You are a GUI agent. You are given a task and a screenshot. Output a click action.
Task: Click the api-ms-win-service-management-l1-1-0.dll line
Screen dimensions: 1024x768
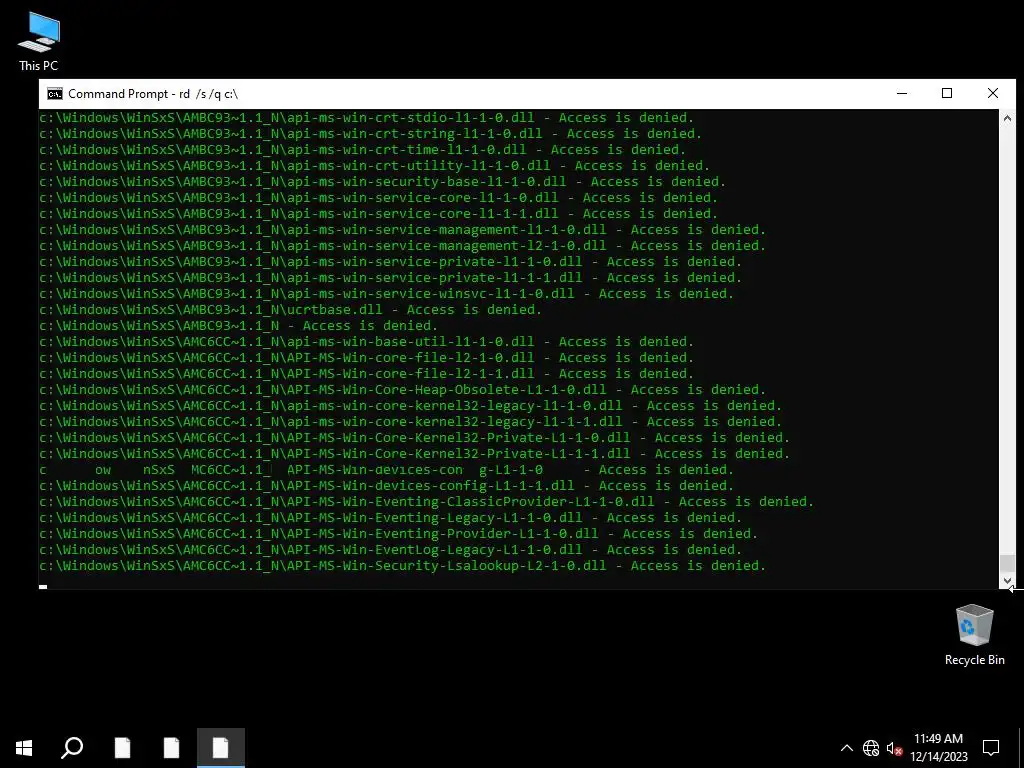point(402,230)
